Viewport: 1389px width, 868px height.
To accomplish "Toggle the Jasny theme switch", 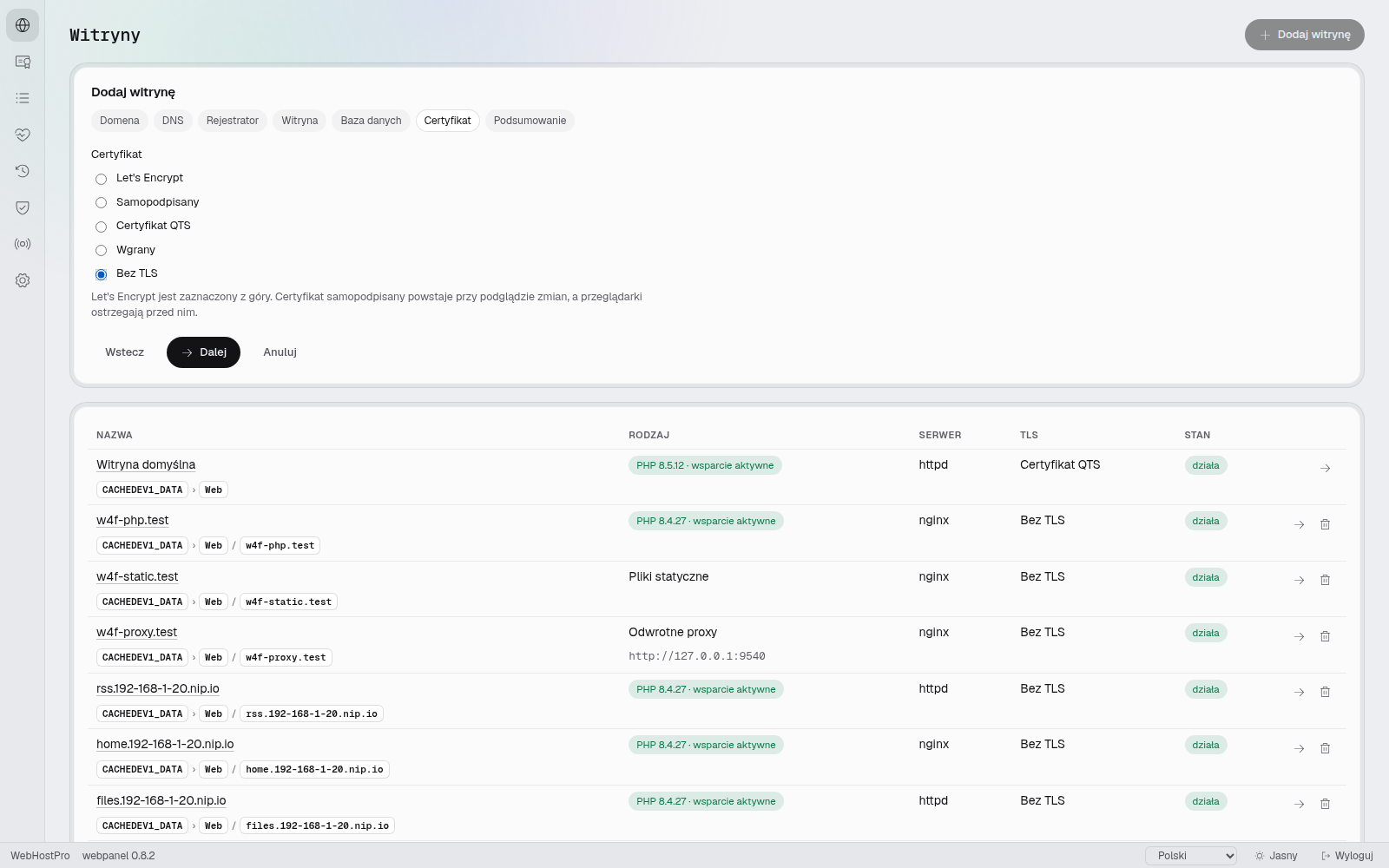I will [x=1276, y=856].
